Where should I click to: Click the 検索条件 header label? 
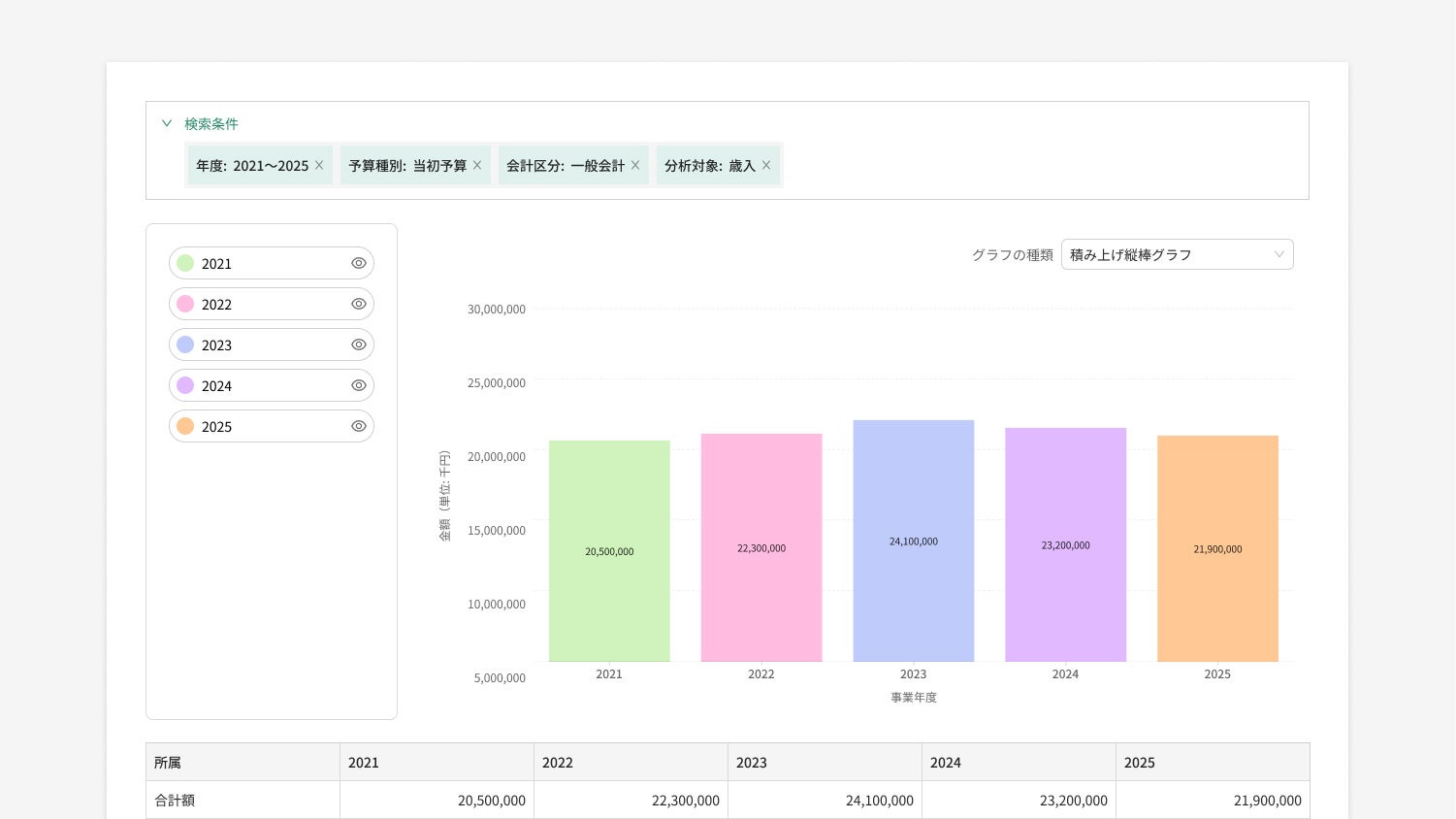(211, 123)
